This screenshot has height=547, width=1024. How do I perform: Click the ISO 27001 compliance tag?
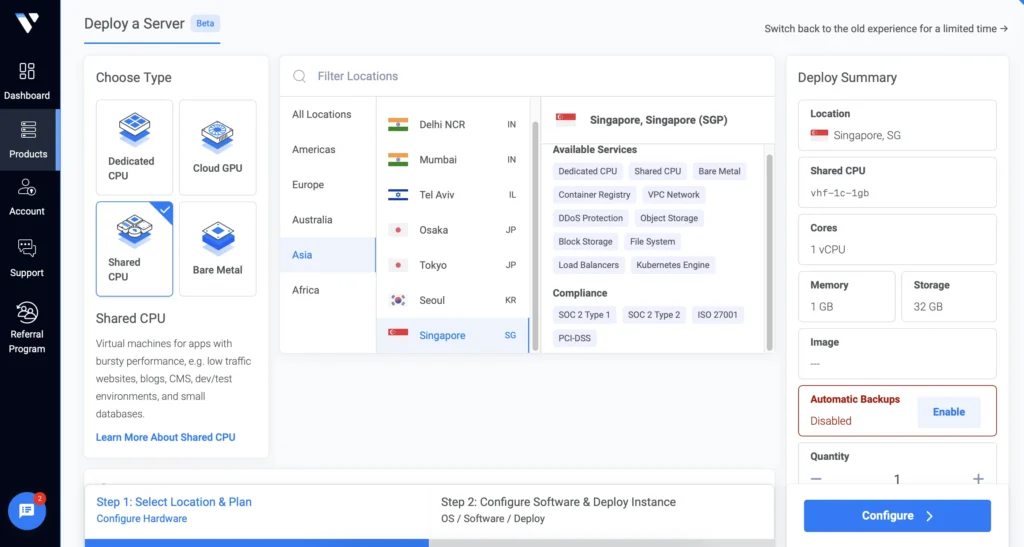click(717, 315)
